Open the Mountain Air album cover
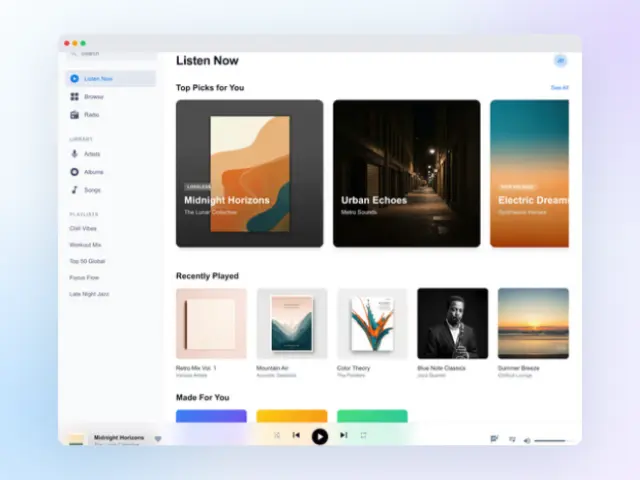 (x=292, y=324)
